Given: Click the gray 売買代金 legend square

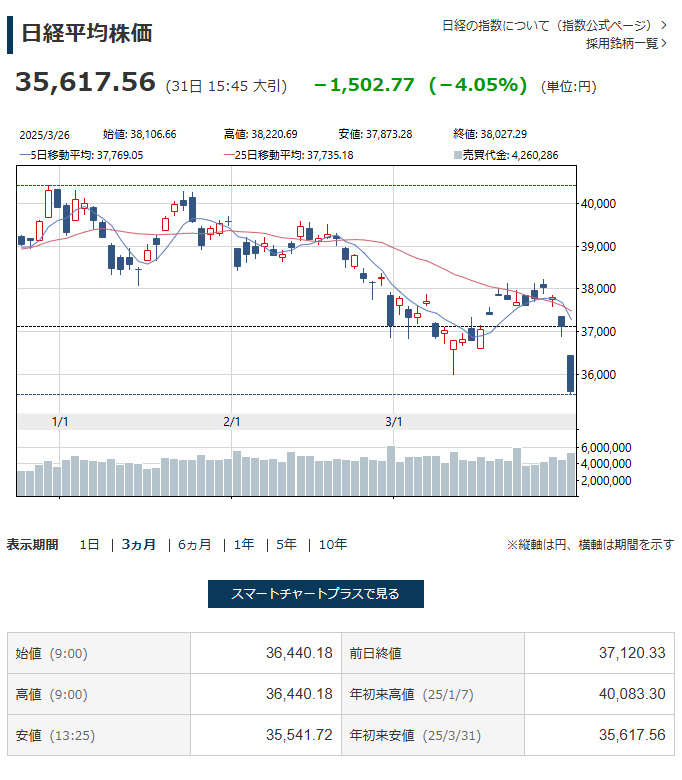Looking at the screenshot, I should [457, 155].
